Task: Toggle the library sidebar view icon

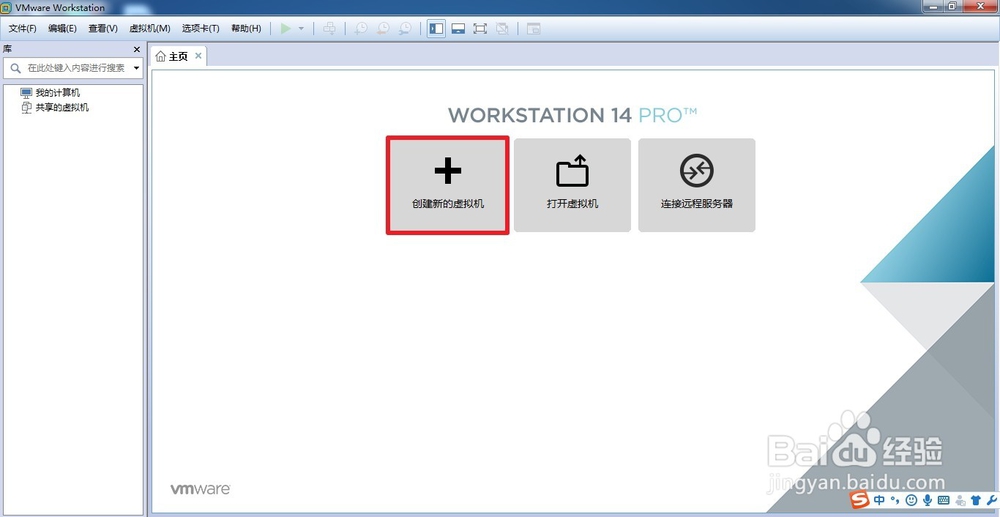Action: (436, 29)
